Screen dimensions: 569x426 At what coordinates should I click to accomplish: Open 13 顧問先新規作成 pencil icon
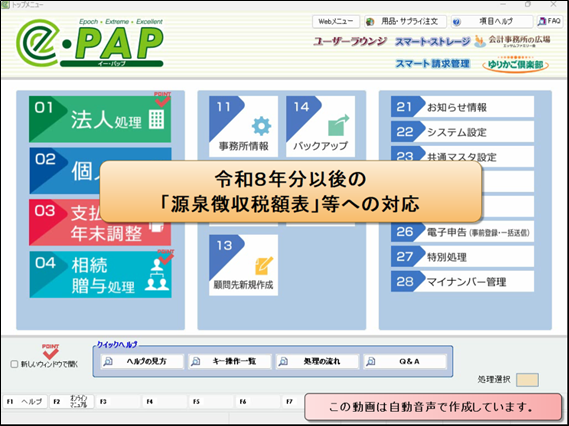coord(264,266)
